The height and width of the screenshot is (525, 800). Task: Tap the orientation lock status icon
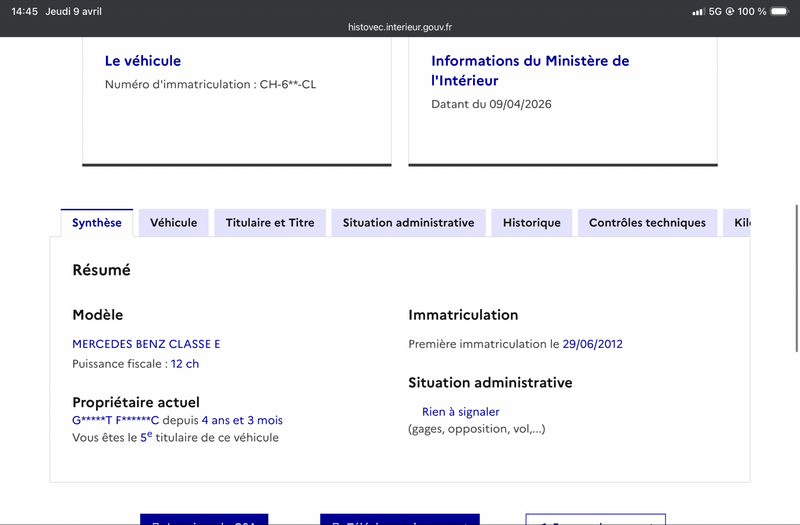[730, 11]
